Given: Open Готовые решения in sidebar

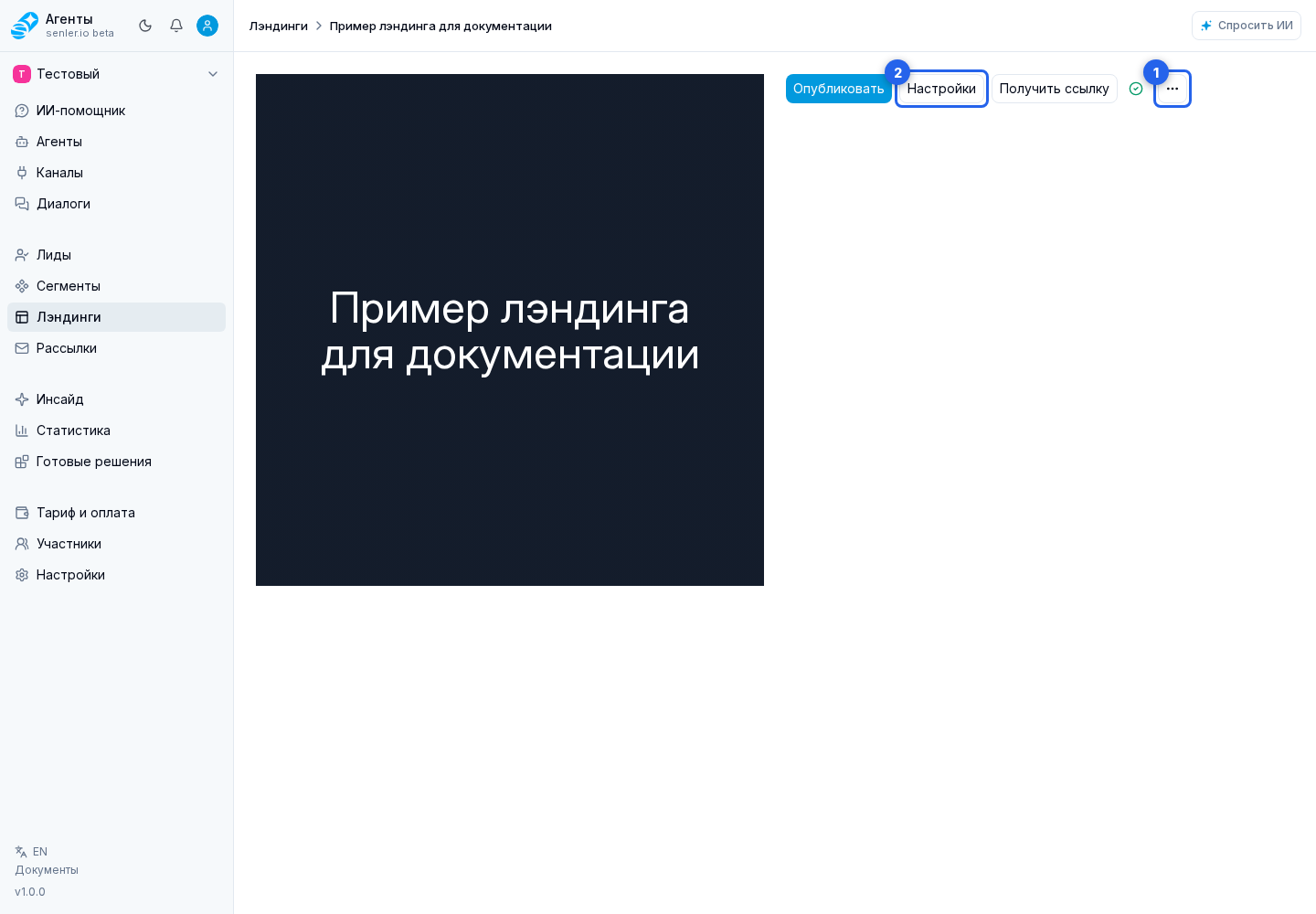Looking at the screenshot, I should (x=116, y=462).
